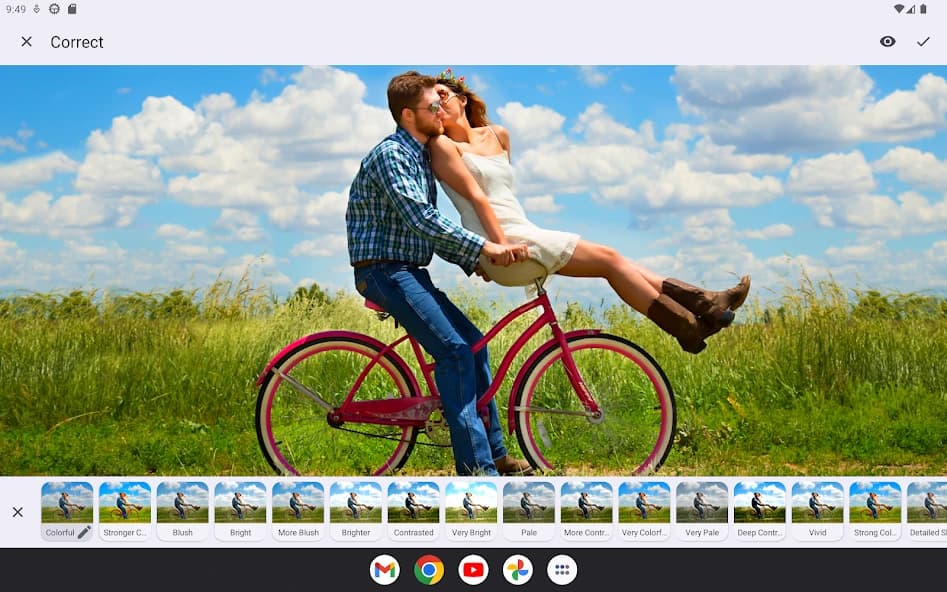
Task: Select the More Blush preset
Action: [298, 508]
